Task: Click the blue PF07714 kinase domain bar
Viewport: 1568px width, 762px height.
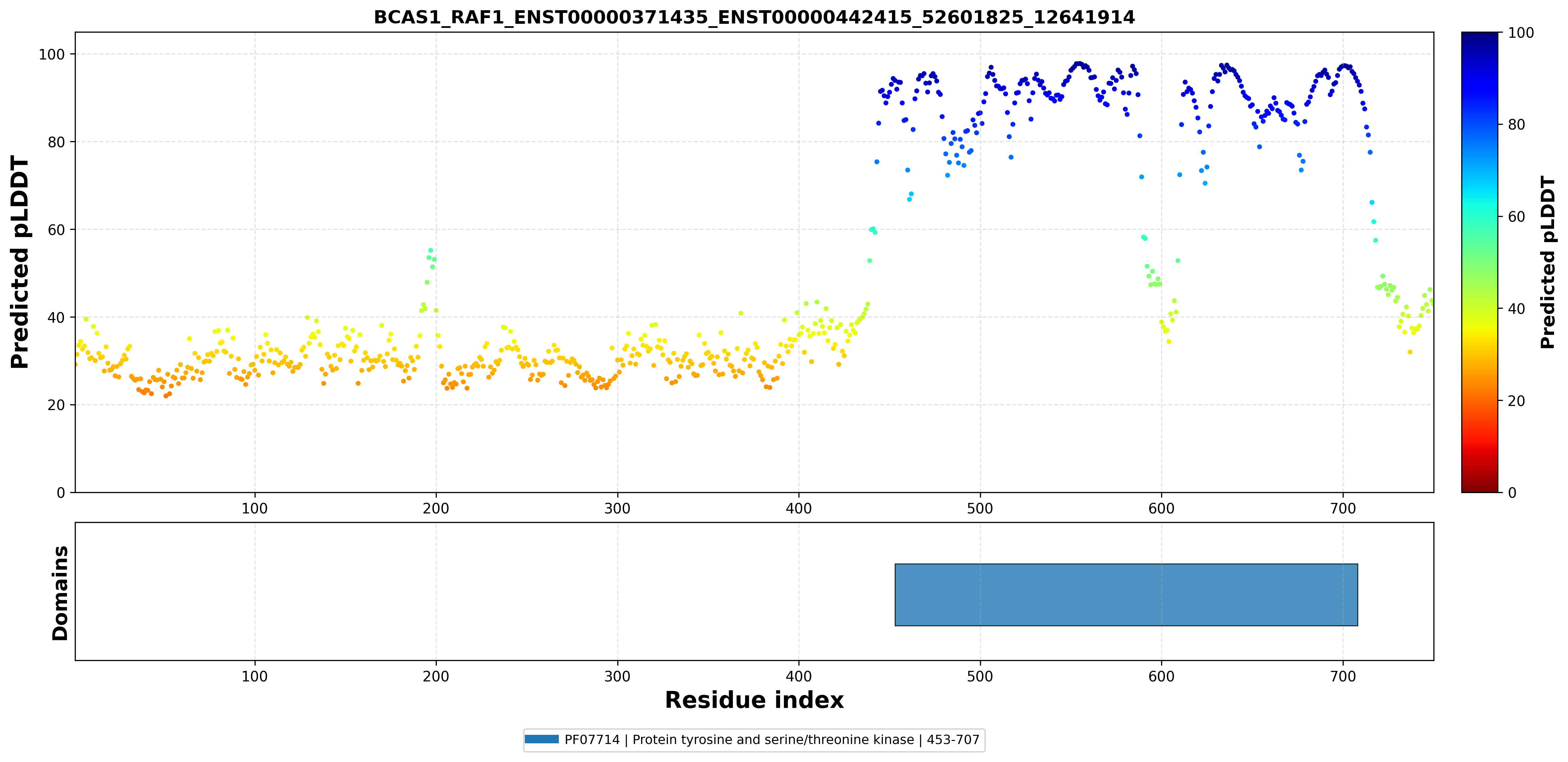Action: point(1126,594)
